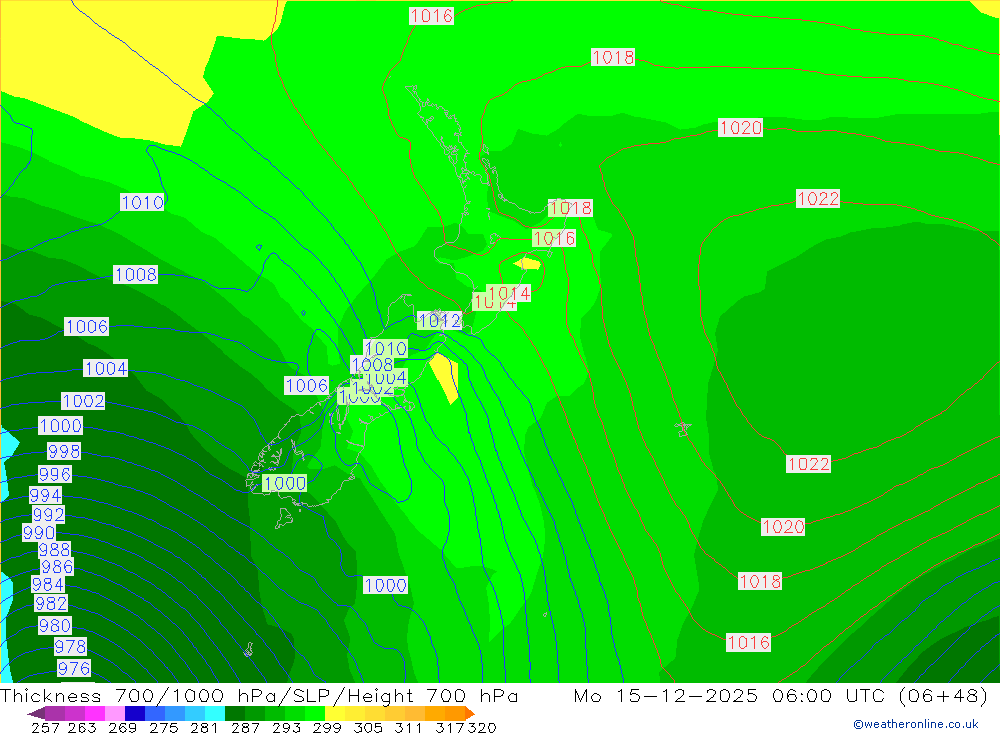
Task: Click the orange arrow tip of legend
Action: click(470, 713)
